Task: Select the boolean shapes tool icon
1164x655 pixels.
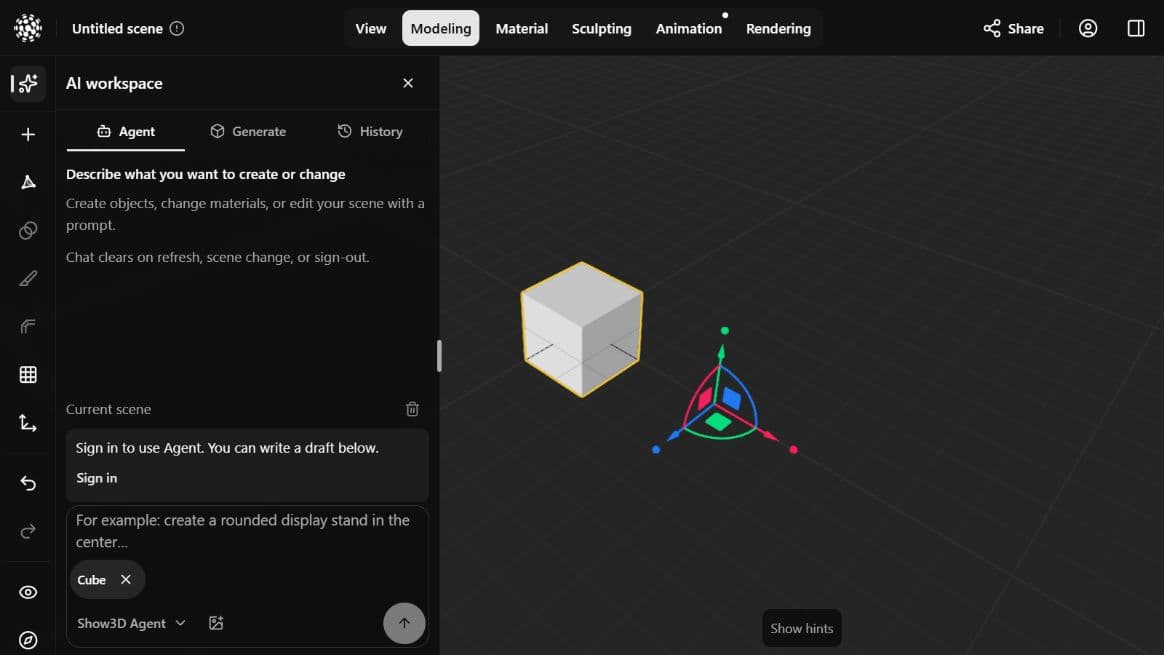Action: coord(27,230)
